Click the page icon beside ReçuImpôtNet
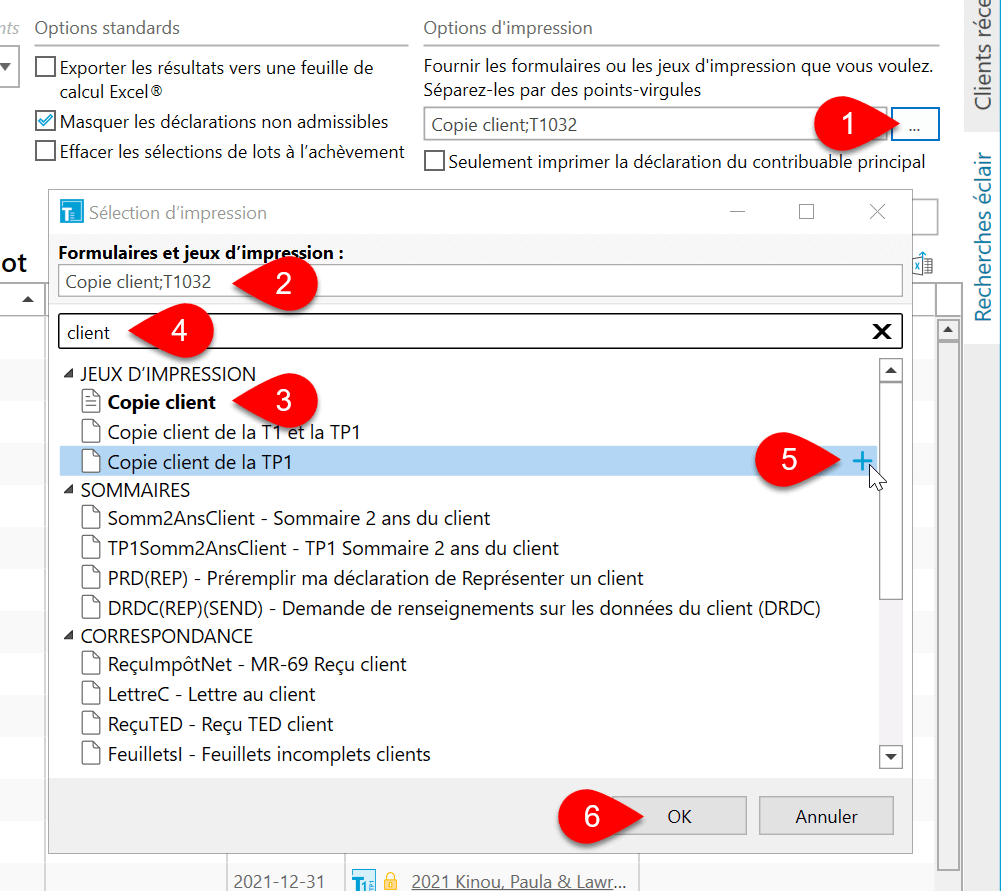 point(91,664)
